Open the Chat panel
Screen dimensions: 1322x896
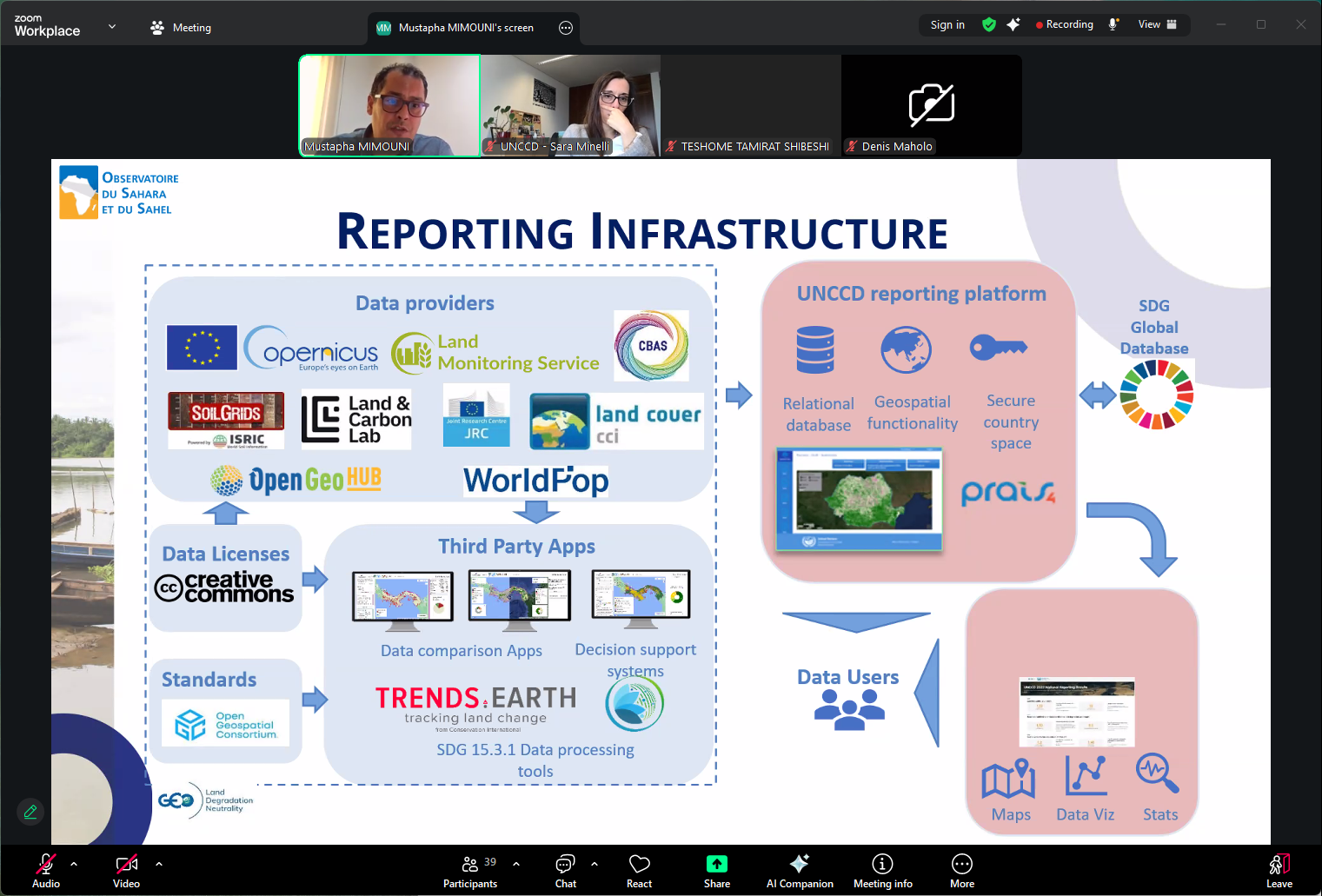pyautogui.click(x=565, y=869)
